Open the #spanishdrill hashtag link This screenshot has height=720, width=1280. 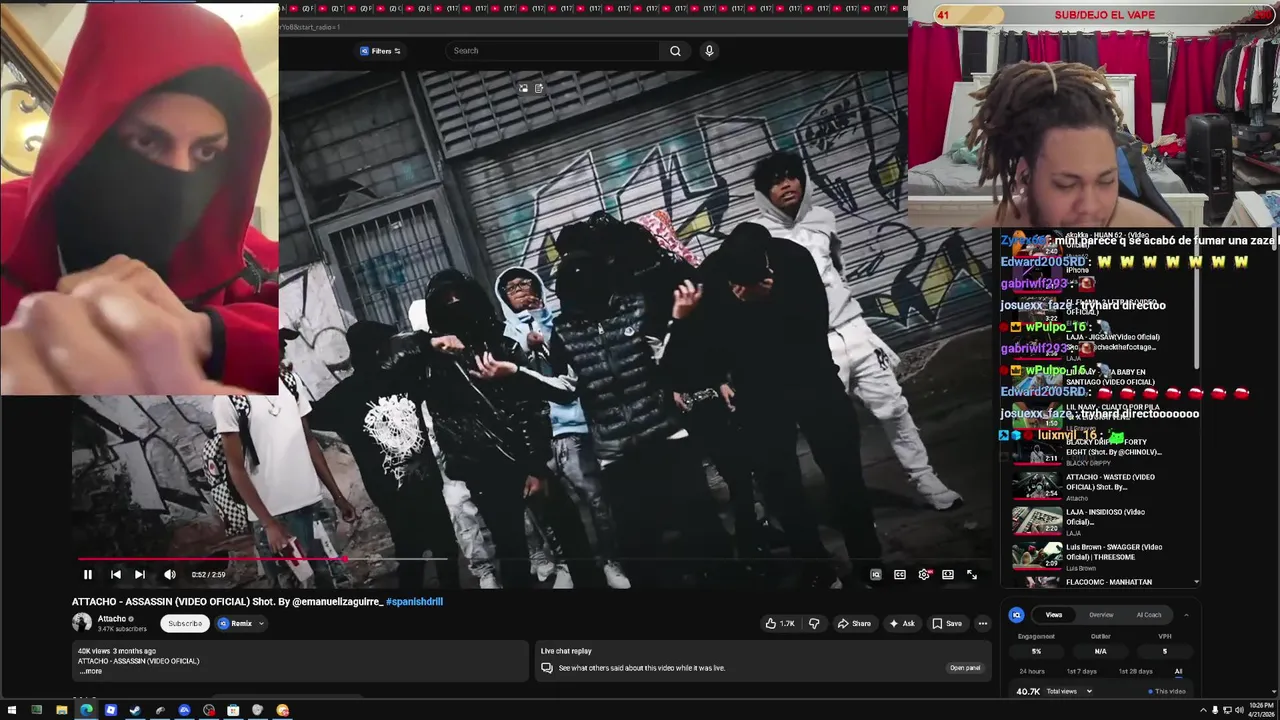(x=414, y=601)
